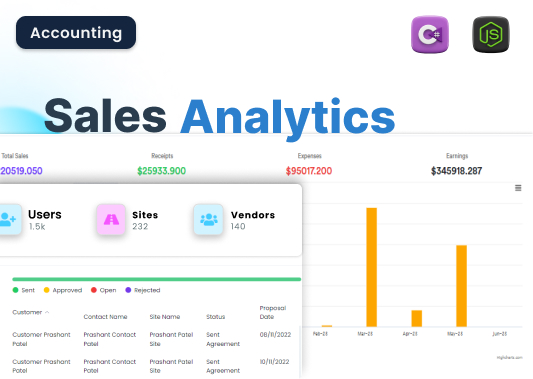Toggle the Open legend item
The image size is (533, 379).
(x=103, y=290)
